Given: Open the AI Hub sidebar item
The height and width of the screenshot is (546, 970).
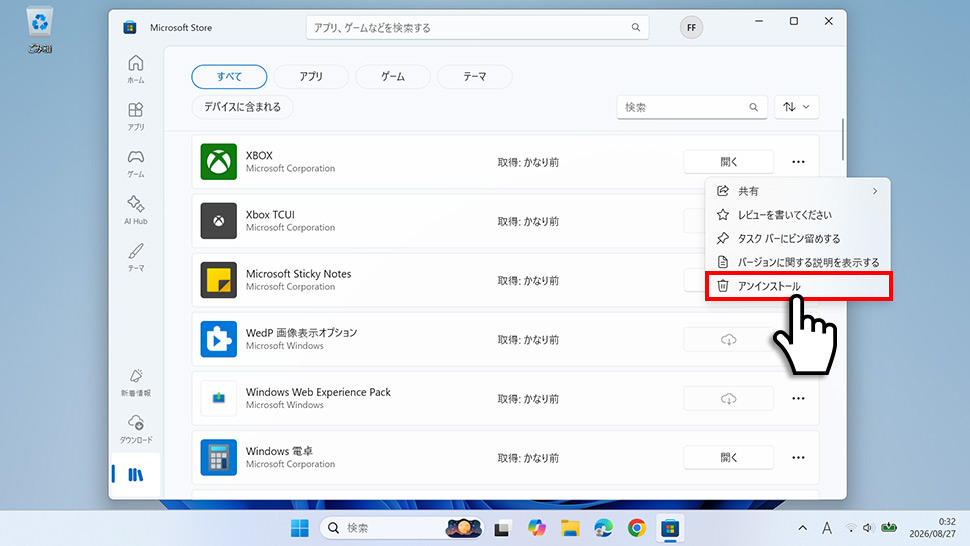Looking at the screenshot, I should point(135,210).
